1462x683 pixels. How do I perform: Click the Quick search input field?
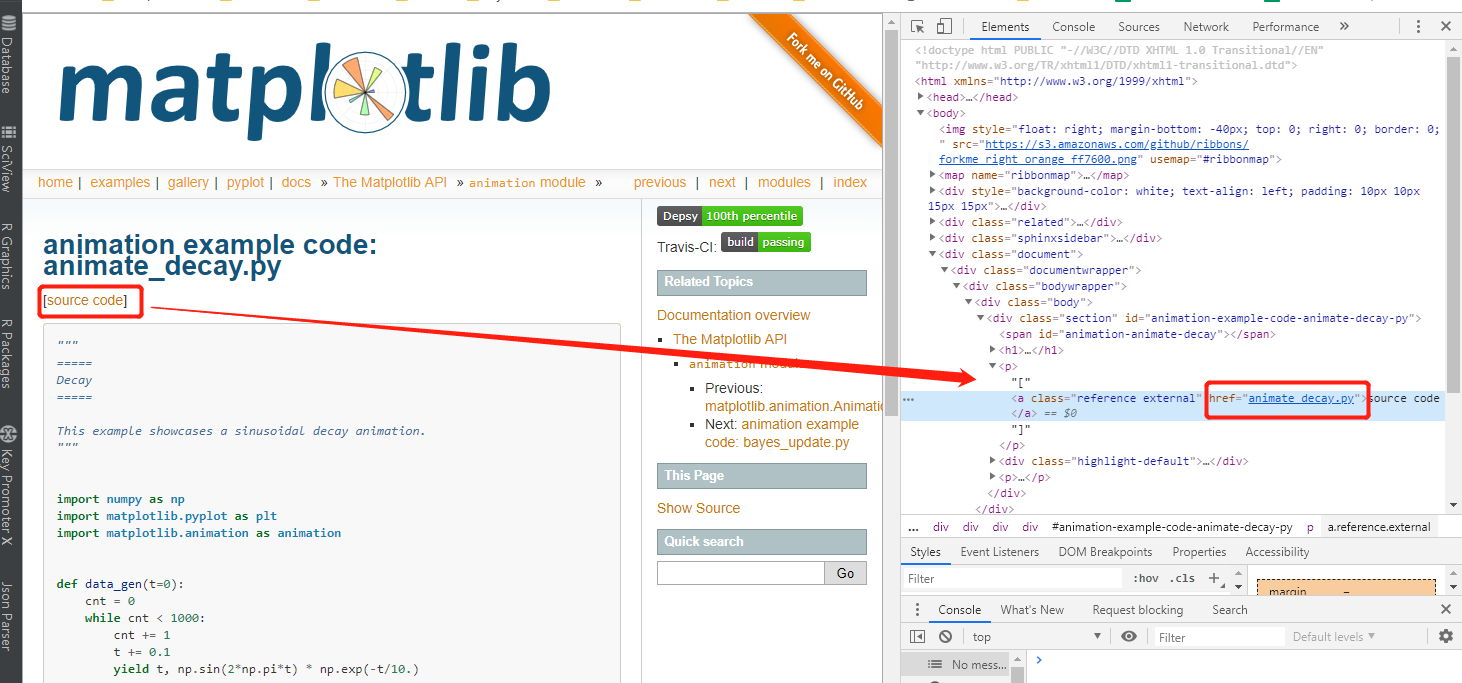pyautogui.click(x=740, y=573)
